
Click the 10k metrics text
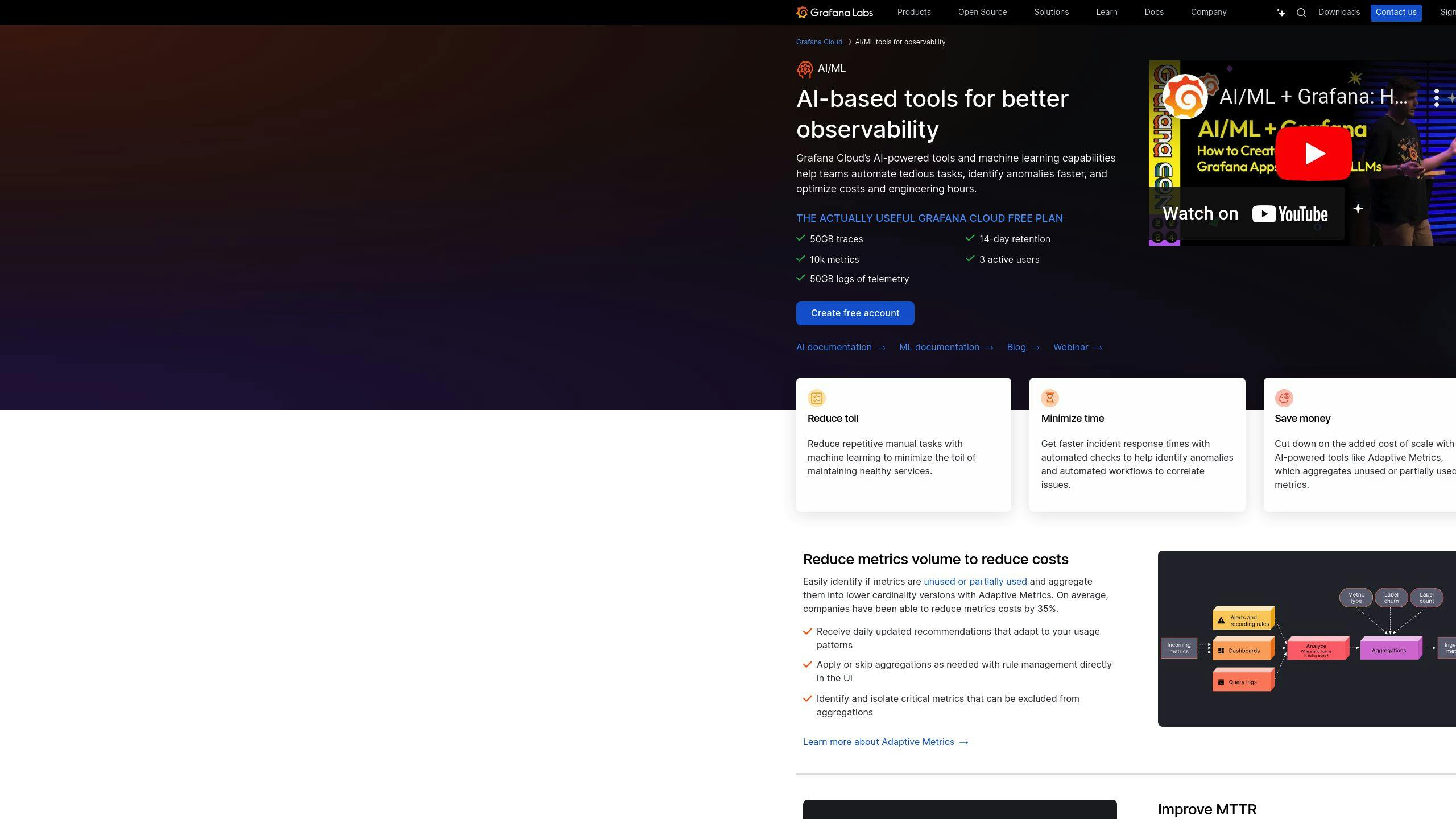coord(834,259)
